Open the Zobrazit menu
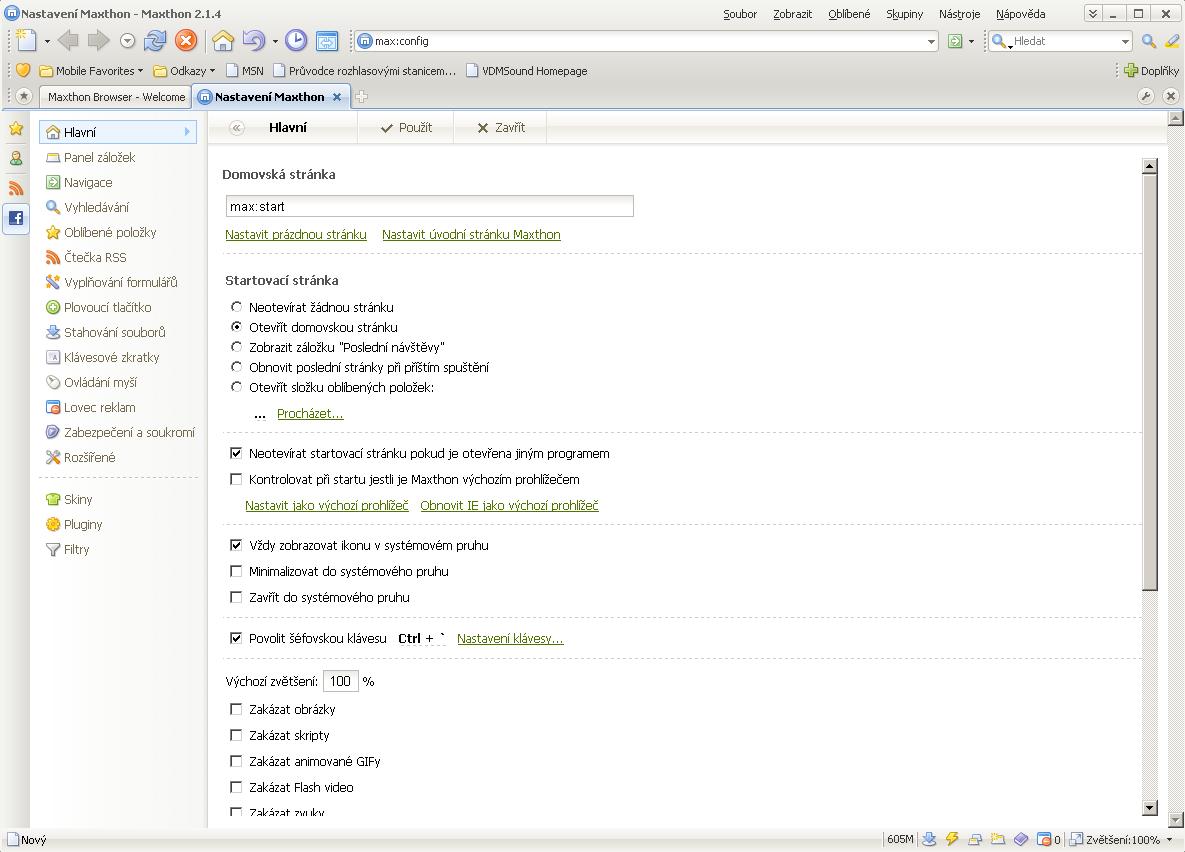 pos(792,14)
